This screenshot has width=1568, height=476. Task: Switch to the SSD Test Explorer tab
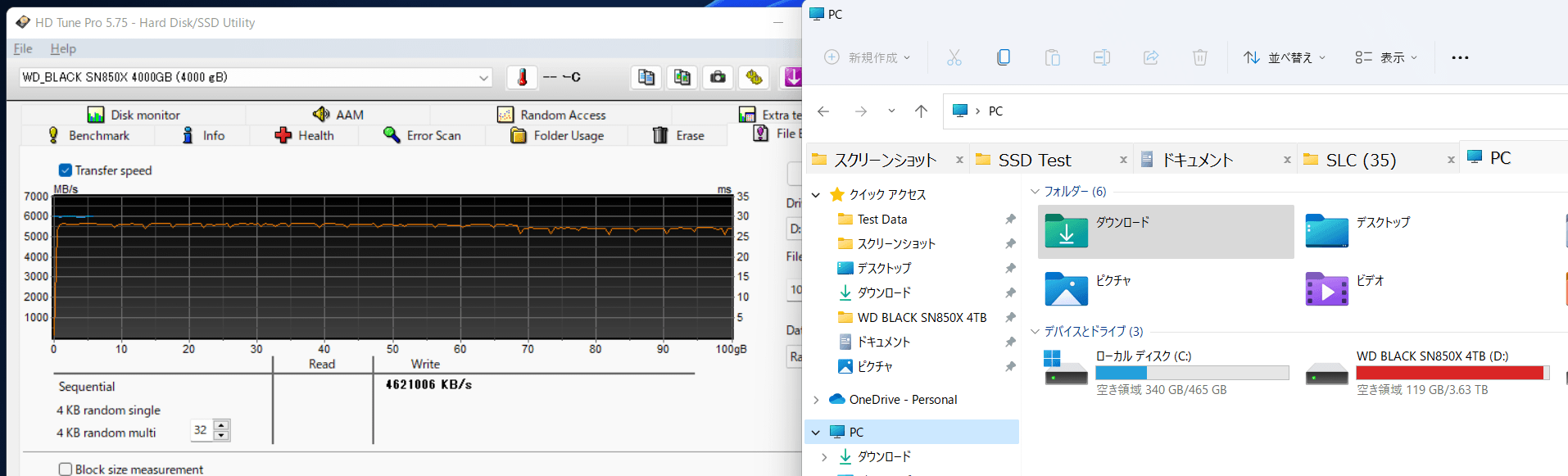pyautogui.click(x=1053, y=160)
